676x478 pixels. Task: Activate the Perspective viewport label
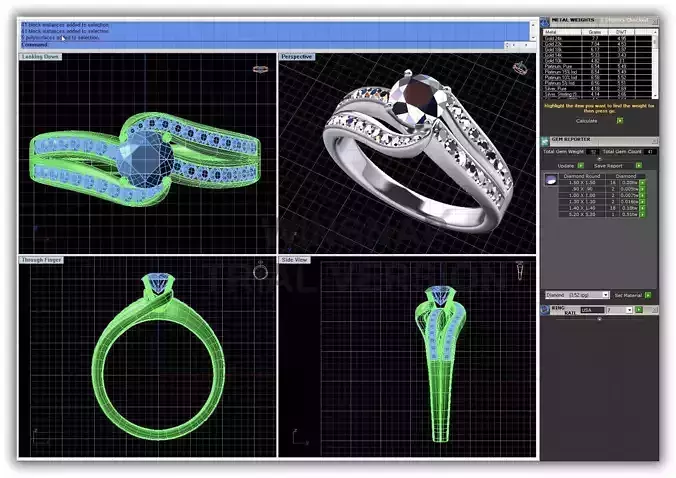297,57
